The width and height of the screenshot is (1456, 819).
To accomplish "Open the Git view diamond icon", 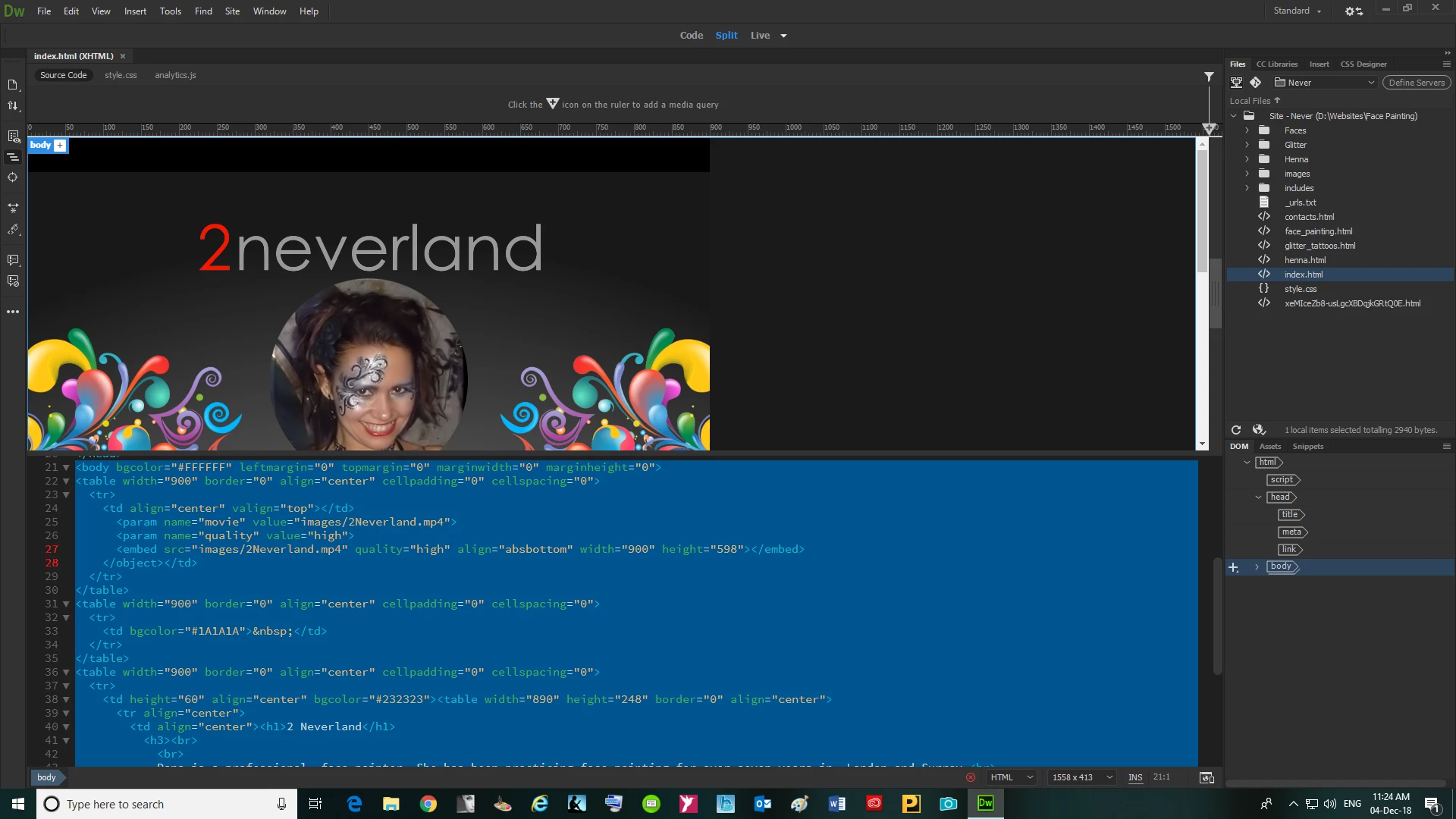I will (x=1255, y=83).
